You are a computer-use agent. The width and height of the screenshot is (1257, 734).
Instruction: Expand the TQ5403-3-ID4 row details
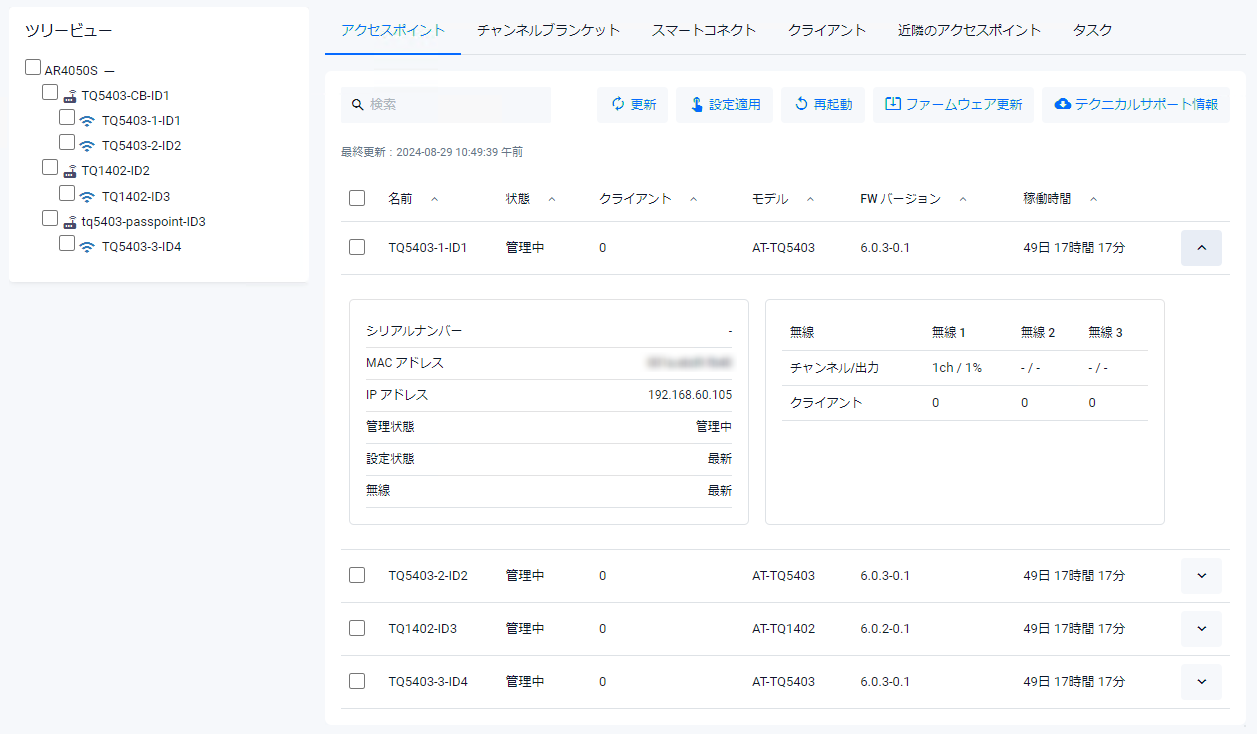(1201, 682)
